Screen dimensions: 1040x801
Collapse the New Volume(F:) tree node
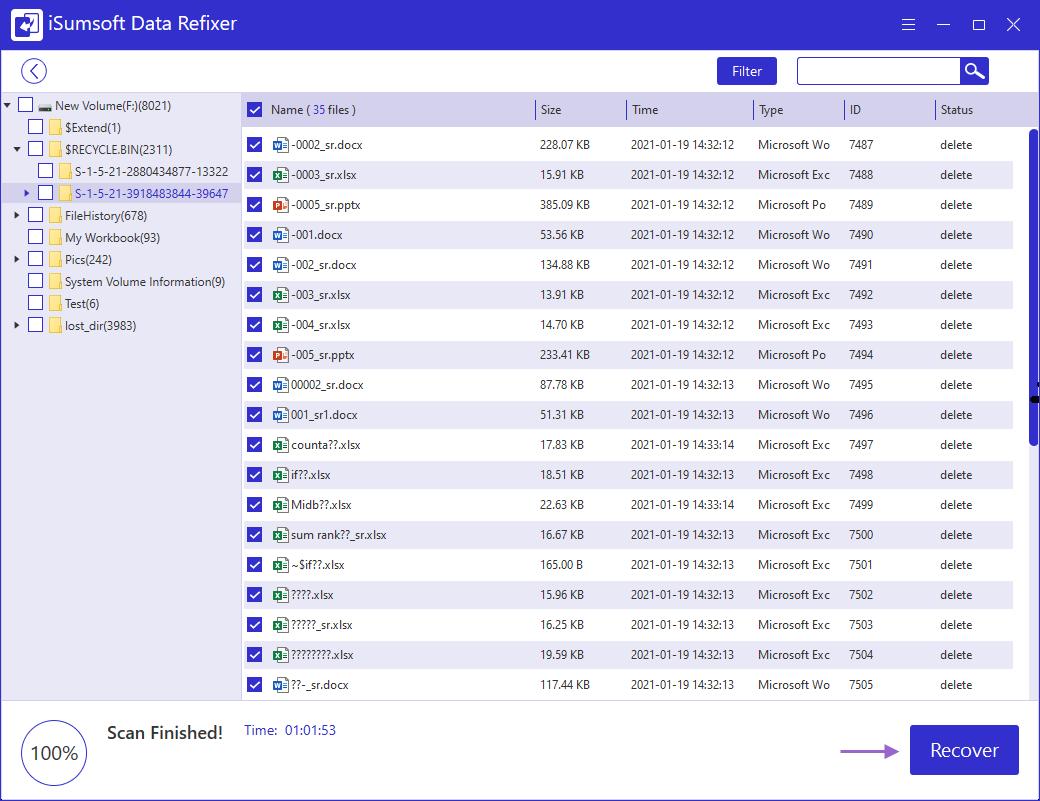7,105
